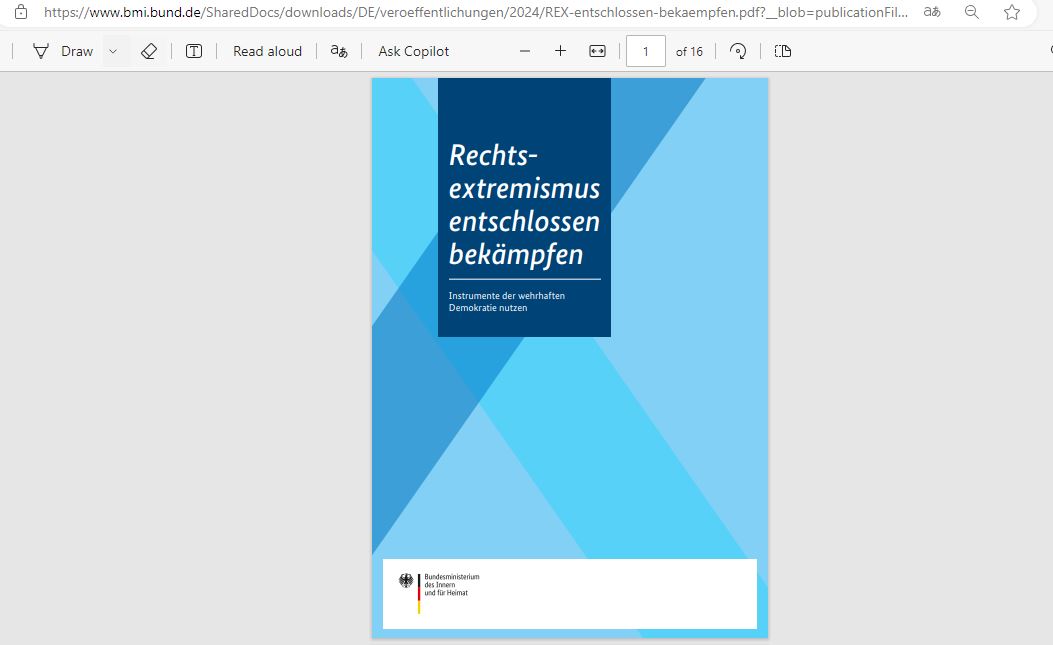Click the toolbar Translate icon
Screen dimensions: 1053x645
click(x=339, y=51)
